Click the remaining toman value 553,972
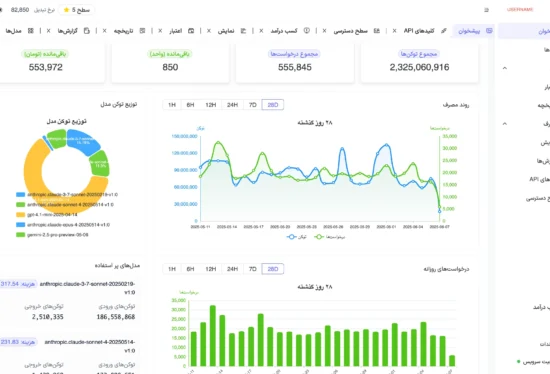Screen dimensions: 550x374 click(x=46, y=67)
